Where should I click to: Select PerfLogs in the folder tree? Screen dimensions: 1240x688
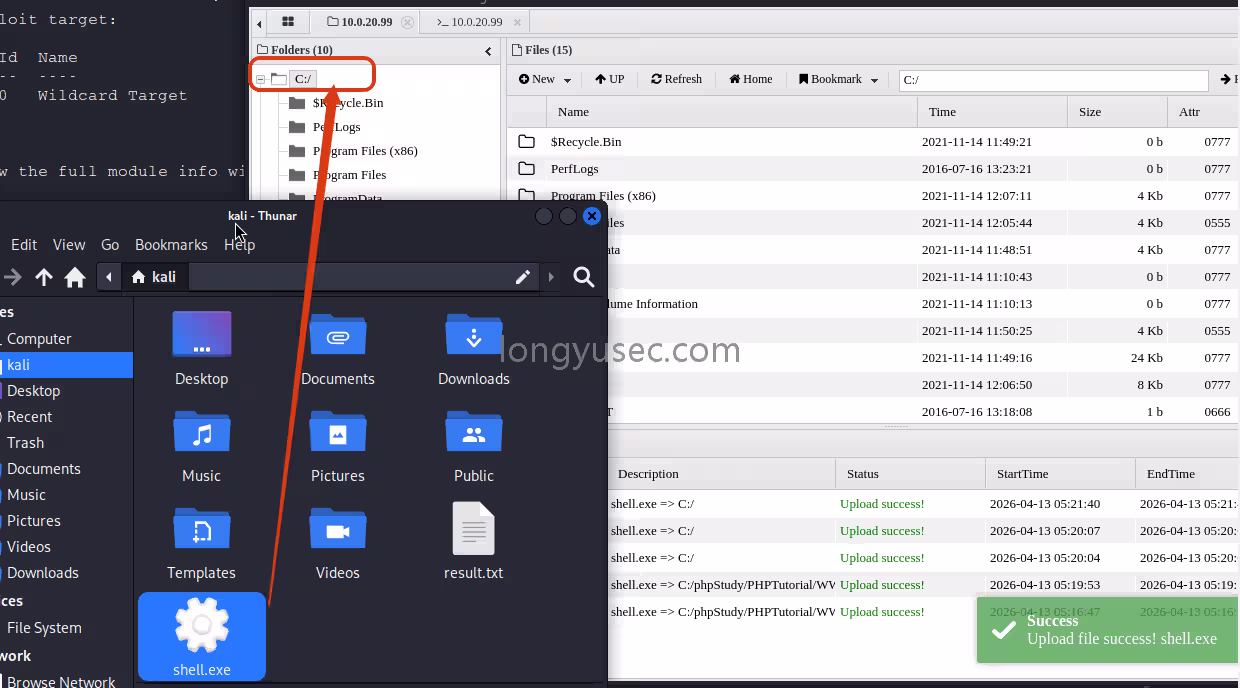point(337,127)
